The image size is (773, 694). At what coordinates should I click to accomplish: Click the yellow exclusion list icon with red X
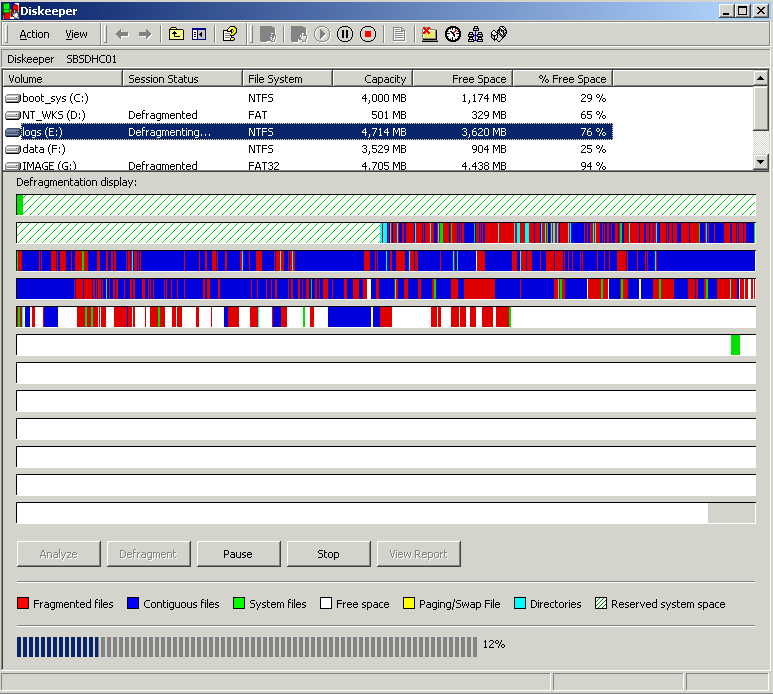tap(429, 35)
